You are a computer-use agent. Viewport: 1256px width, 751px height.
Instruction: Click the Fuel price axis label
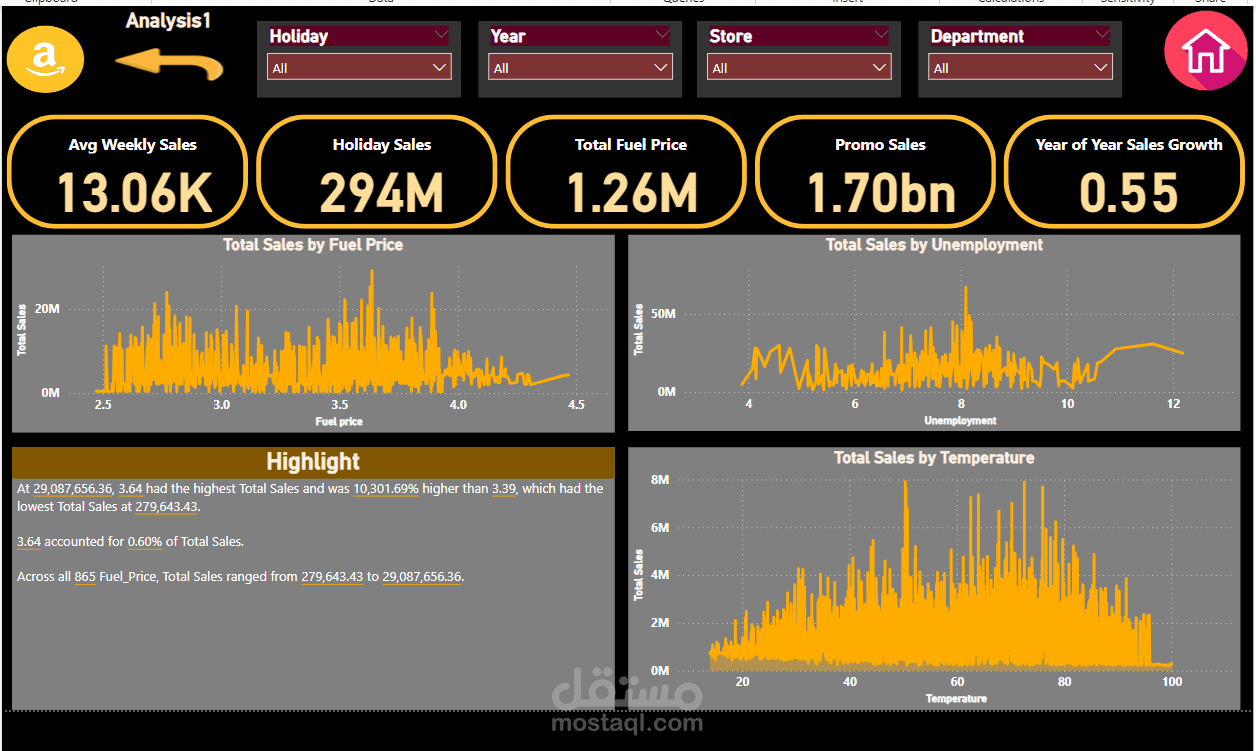(x=339, y=422)
